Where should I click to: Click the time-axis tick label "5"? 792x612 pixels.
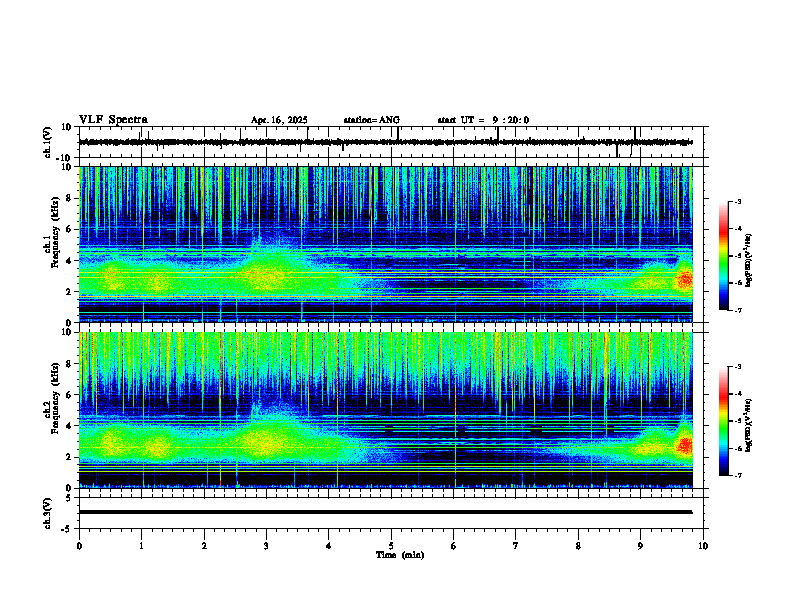[391, 546]
